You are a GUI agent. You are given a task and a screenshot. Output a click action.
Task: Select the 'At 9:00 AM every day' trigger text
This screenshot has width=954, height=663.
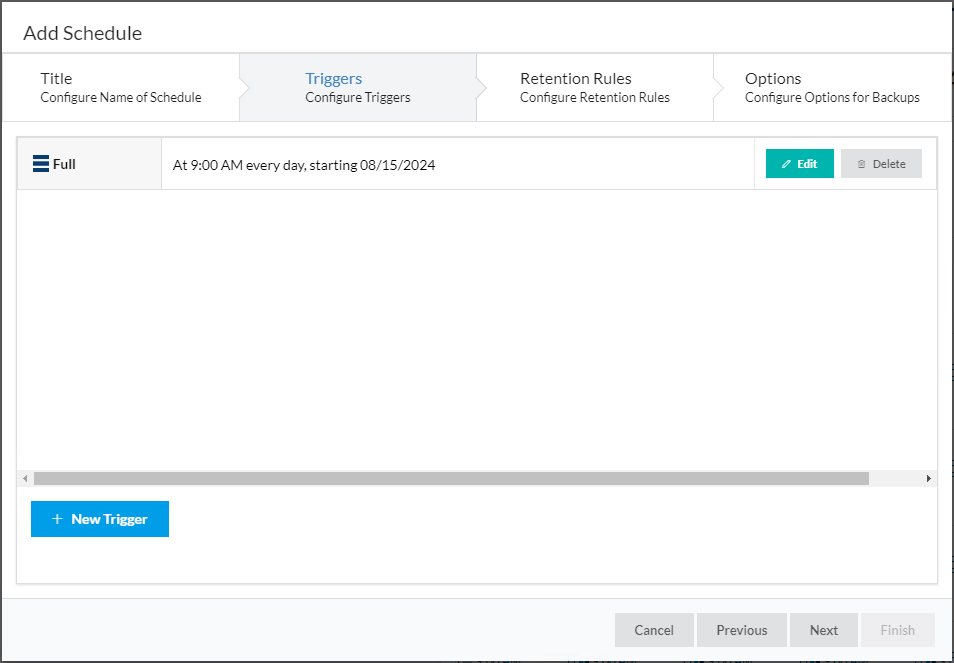304,165
